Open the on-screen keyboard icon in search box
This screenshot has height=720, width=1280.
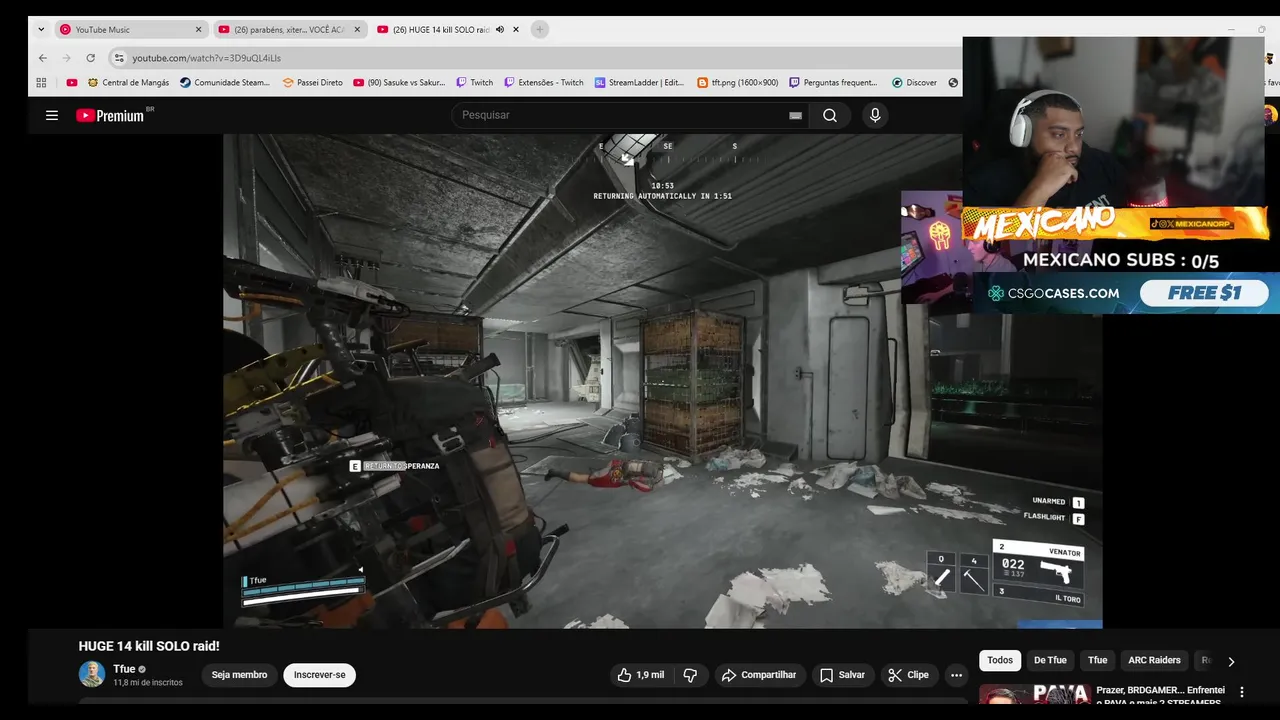(x=796, y=115)
